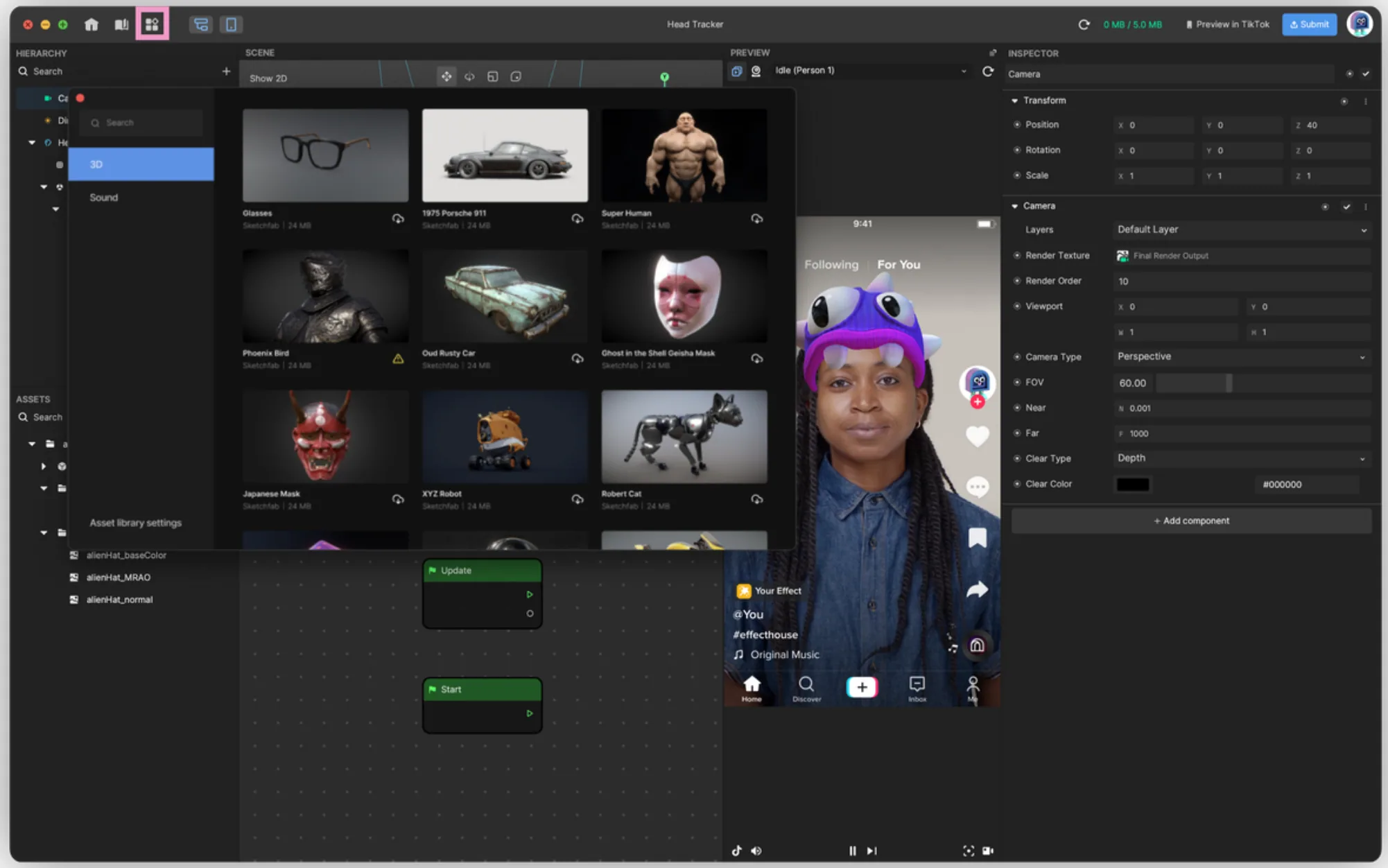
Task: Open the Camera Type dropdown
Action: 1241,356
